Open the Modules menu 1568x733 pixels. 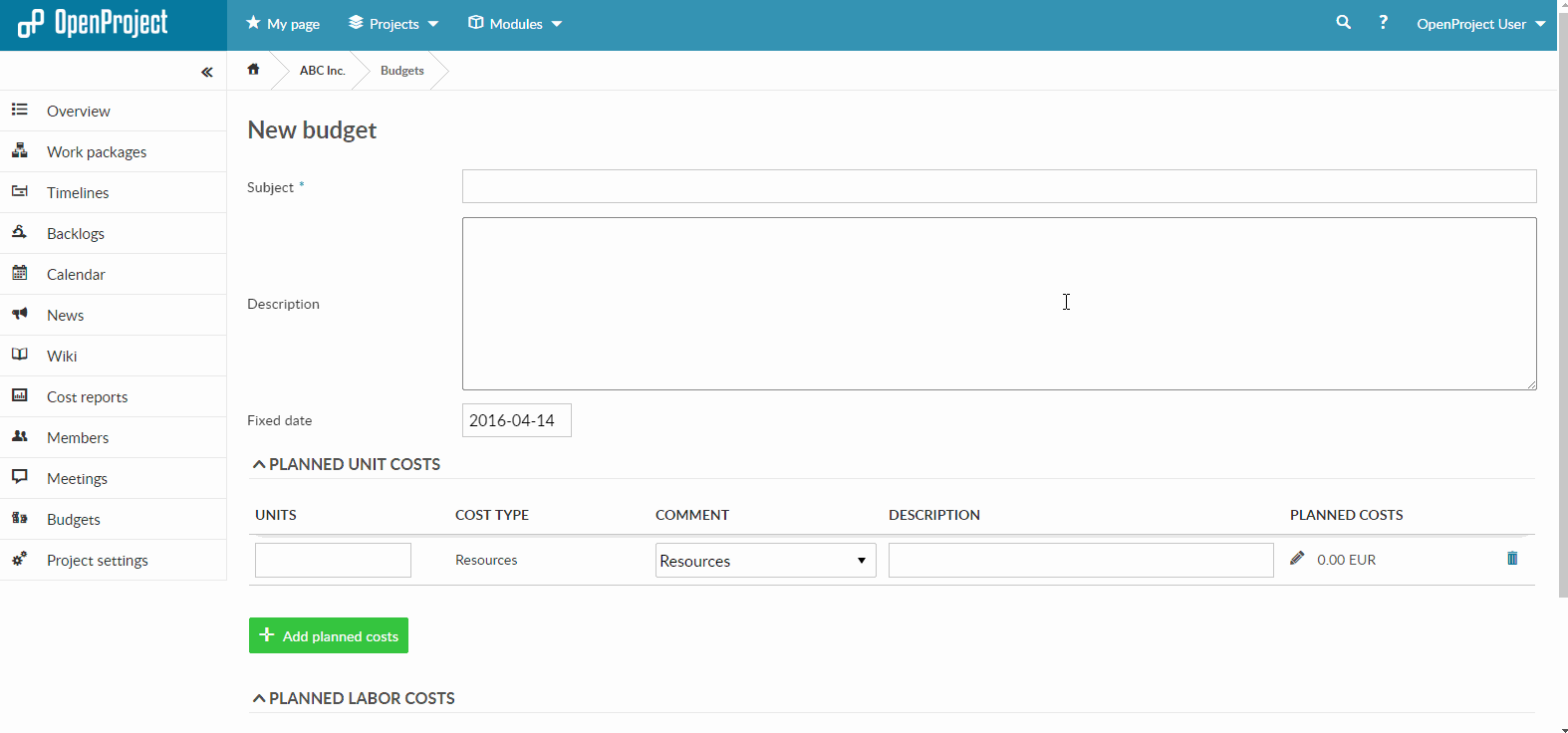pyautogui.click(x=515, y=24)
